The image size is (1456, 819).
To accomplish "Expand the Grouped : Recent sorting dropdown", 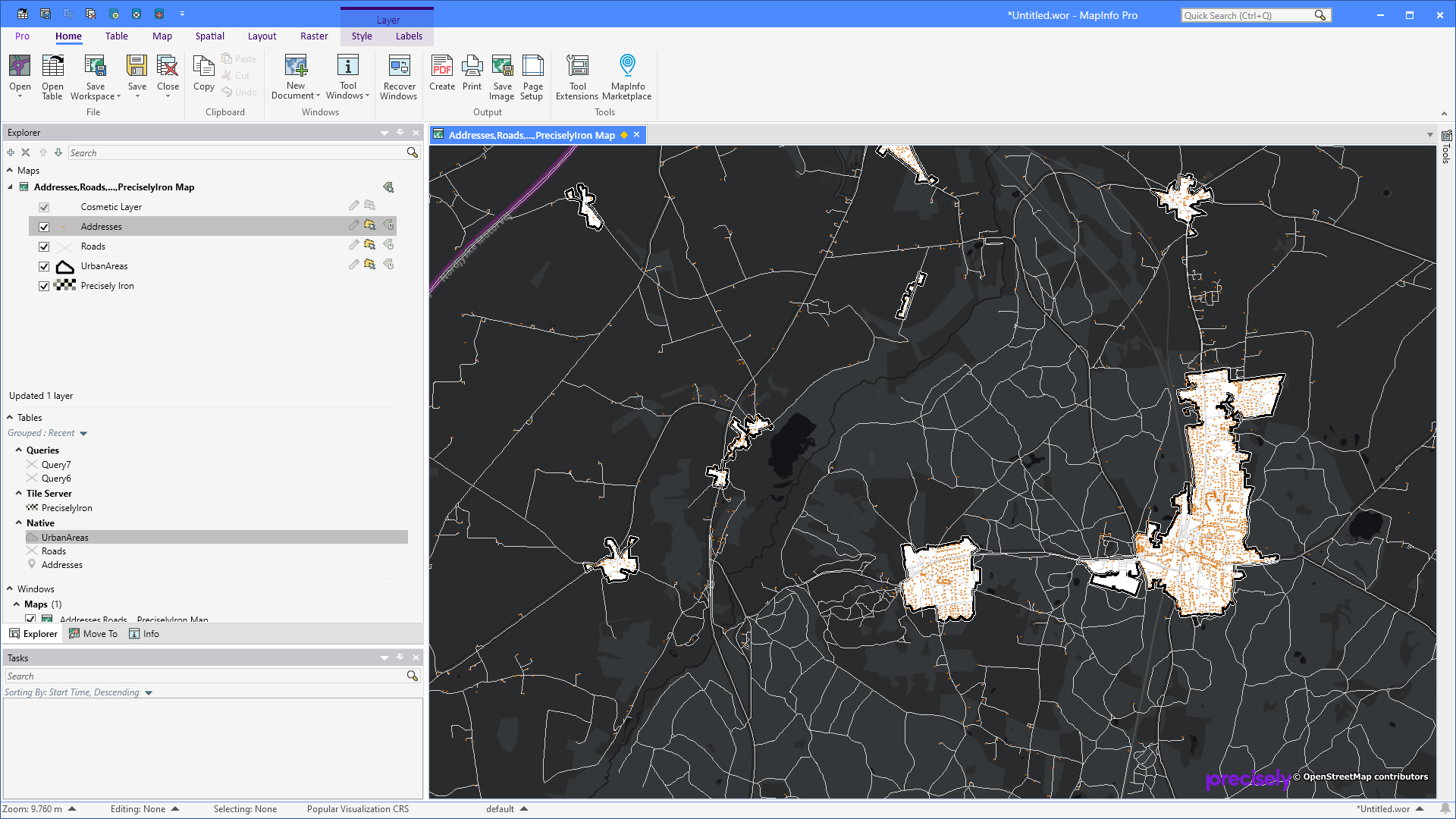I will point(83,432).
